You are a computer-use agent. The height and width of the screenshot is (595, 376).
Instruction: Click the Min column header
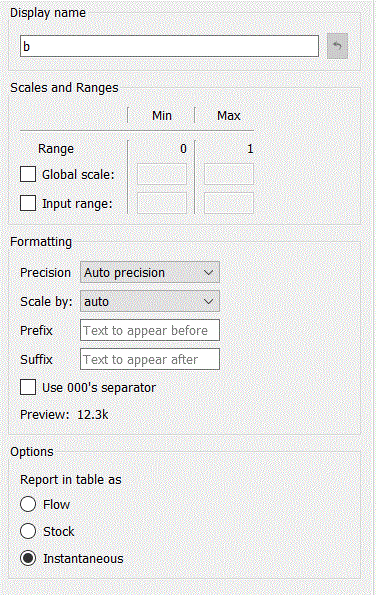coord(162,115)
